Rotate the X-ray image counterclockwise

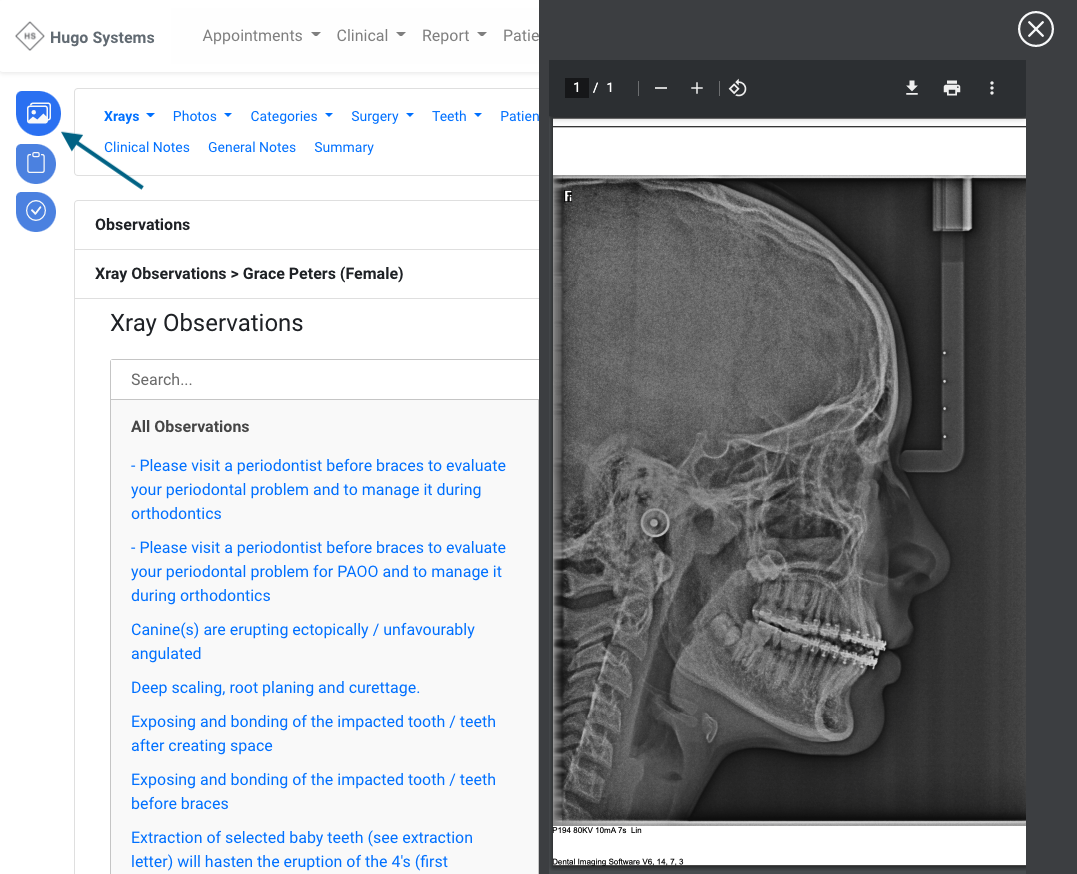[738, 88]
